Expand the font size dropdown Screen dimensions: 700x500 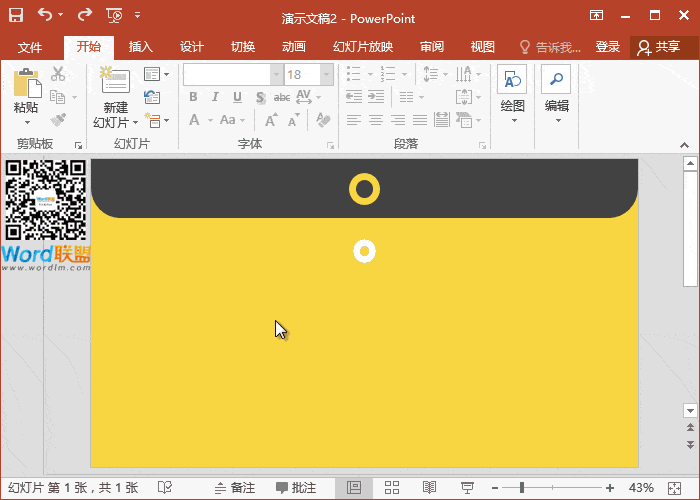pos(326,75)
